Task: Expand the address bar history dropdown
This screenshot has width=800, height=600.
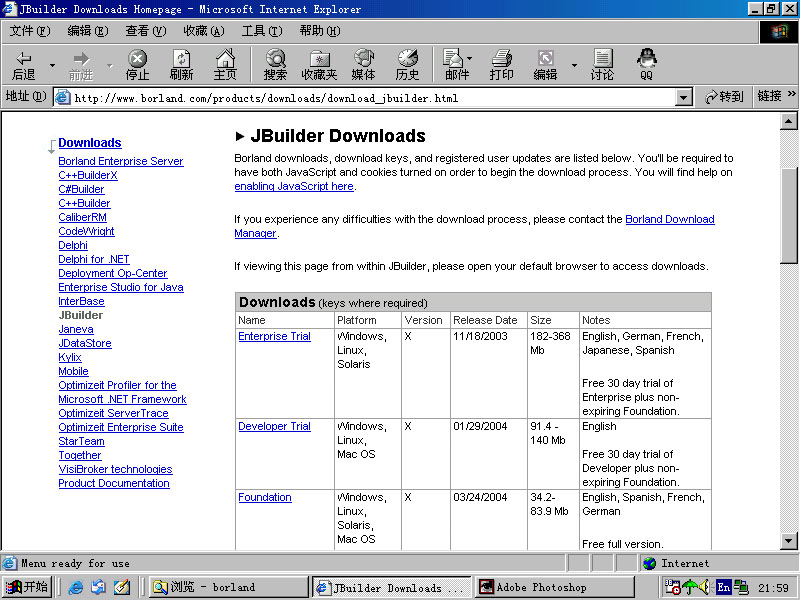Action: point(683,97)
